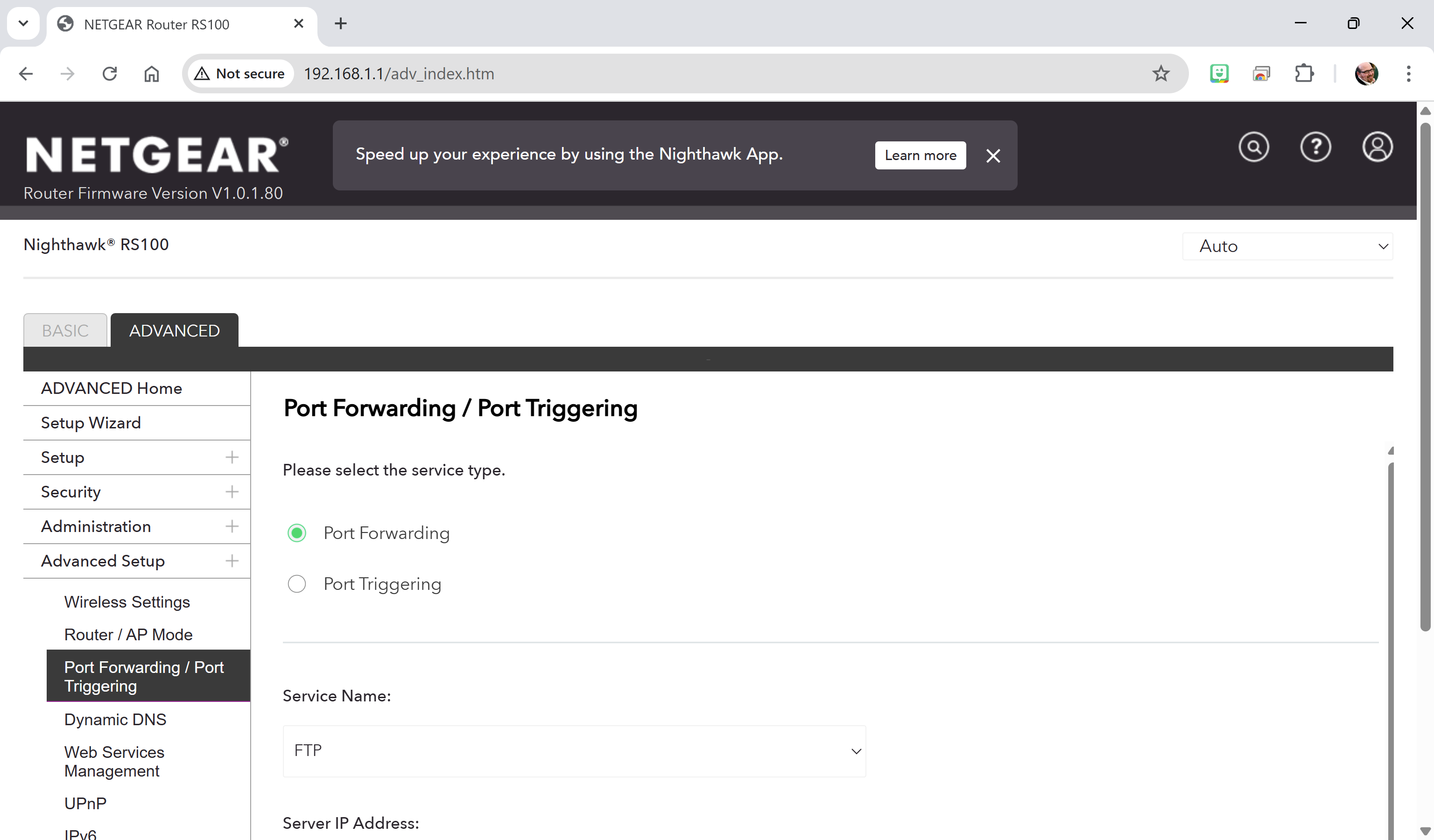The height and width of the screenshot is (840, 1434).
Task: Open the help question mark icon
Action: click(x=1315, y=147)
